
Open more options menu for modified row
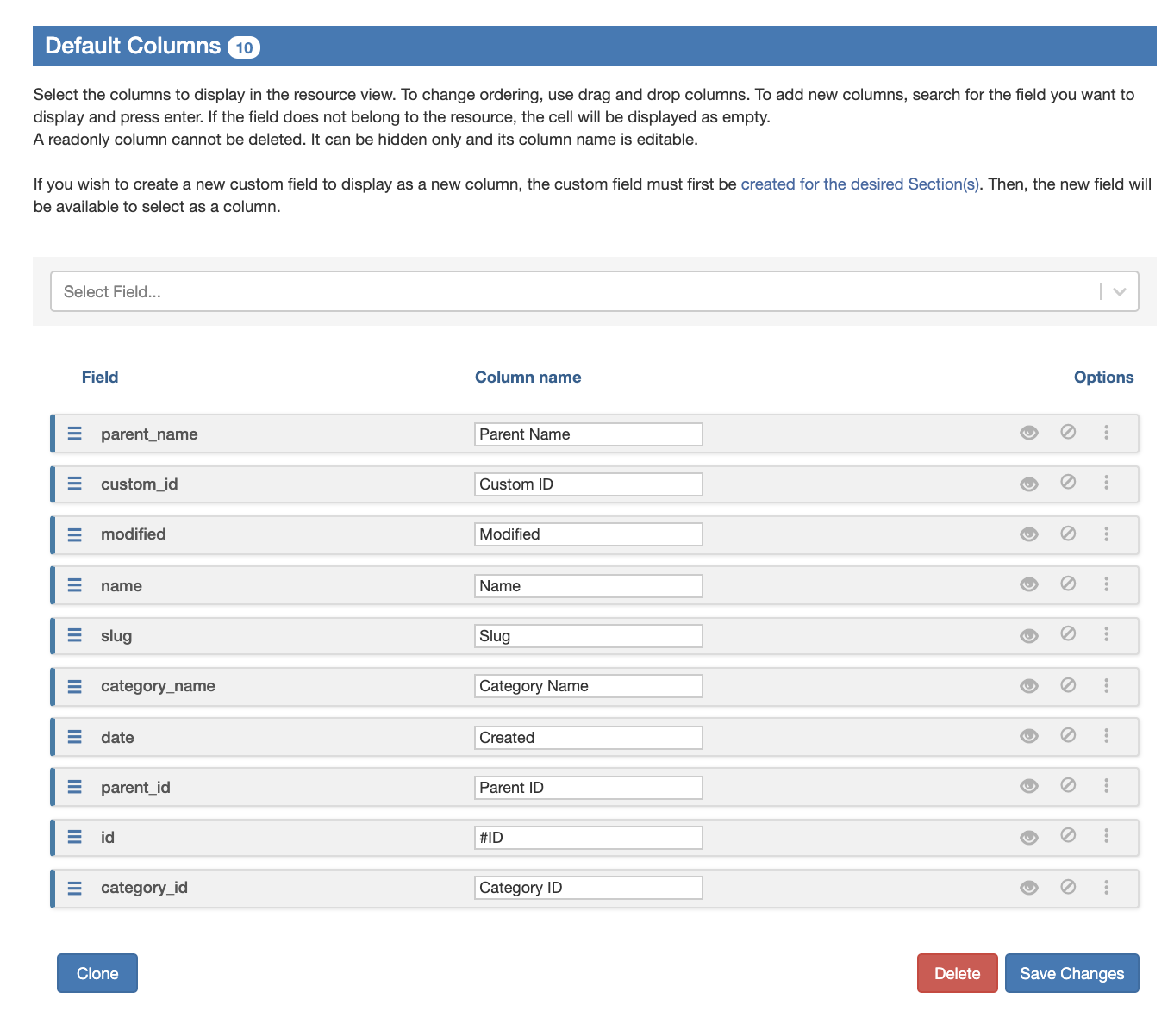pyautogui.click(x=1106, y=534)
